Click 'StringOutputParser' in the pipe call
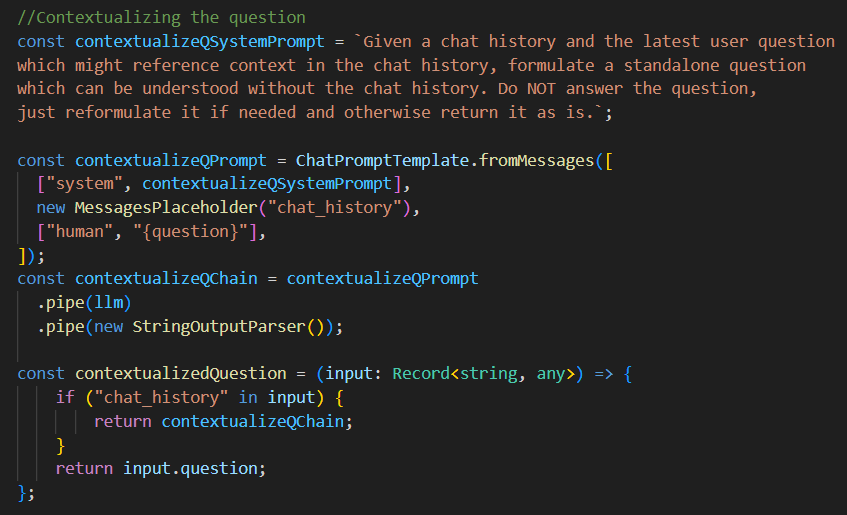The image size is (847, 515). pos(219,326)
